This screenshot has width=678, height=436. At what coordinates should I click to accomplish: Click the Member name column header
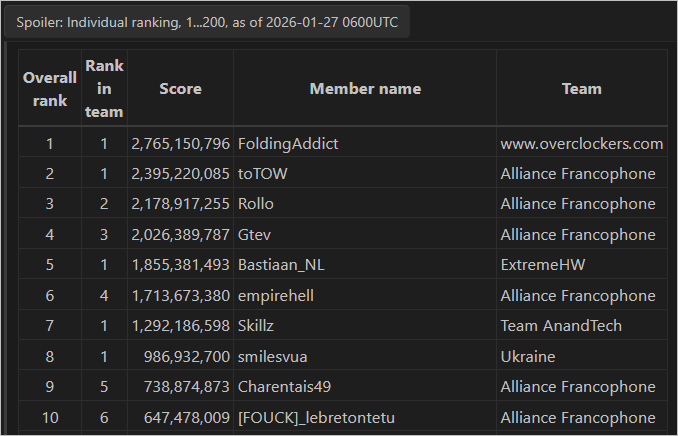click(365, 88)
